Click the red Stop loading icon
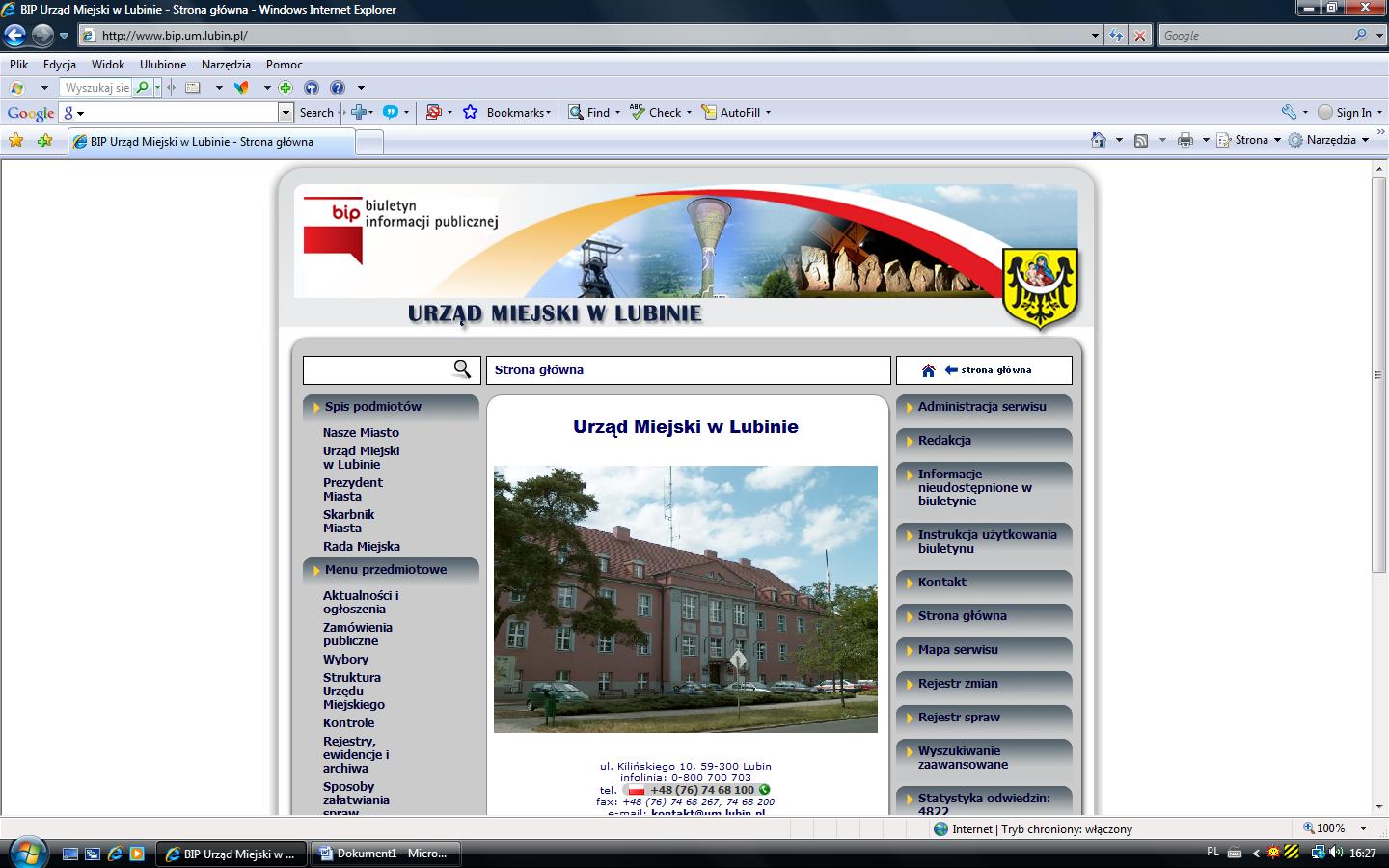The image size is (1389, 868). [x=1140, y=36]
